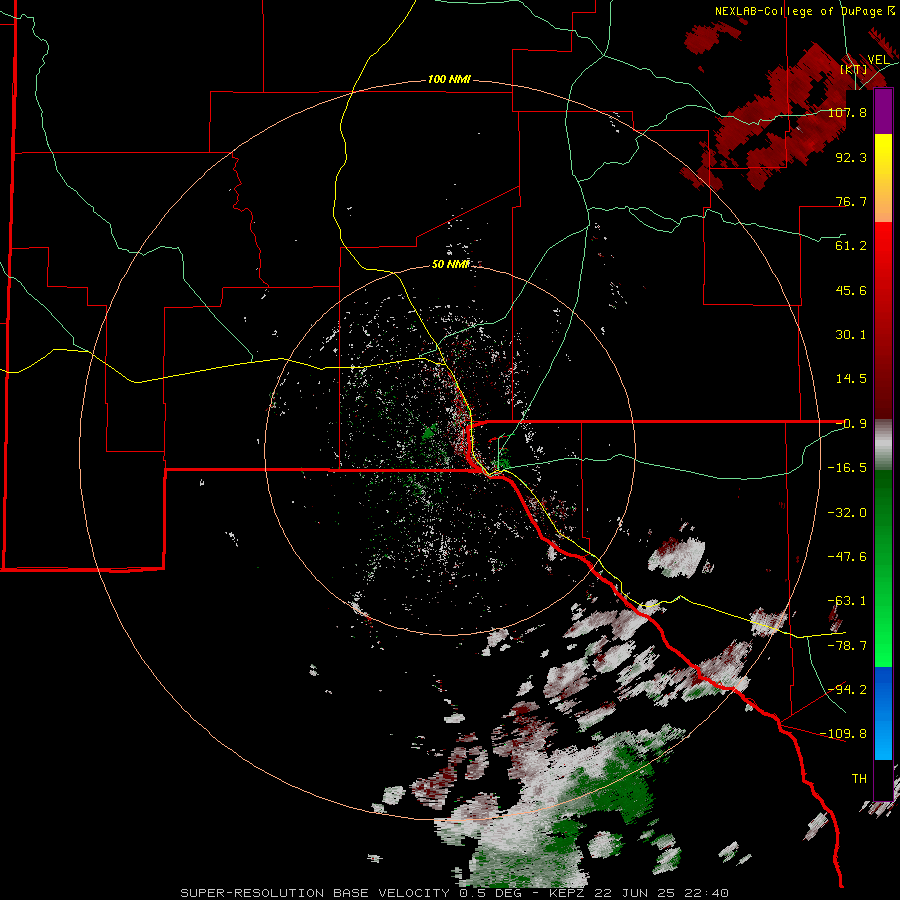Click the 76.7 value on the velocity scale
Viewport: 900px width, 900px height.
pyautogui.click(x=851, y=201)
